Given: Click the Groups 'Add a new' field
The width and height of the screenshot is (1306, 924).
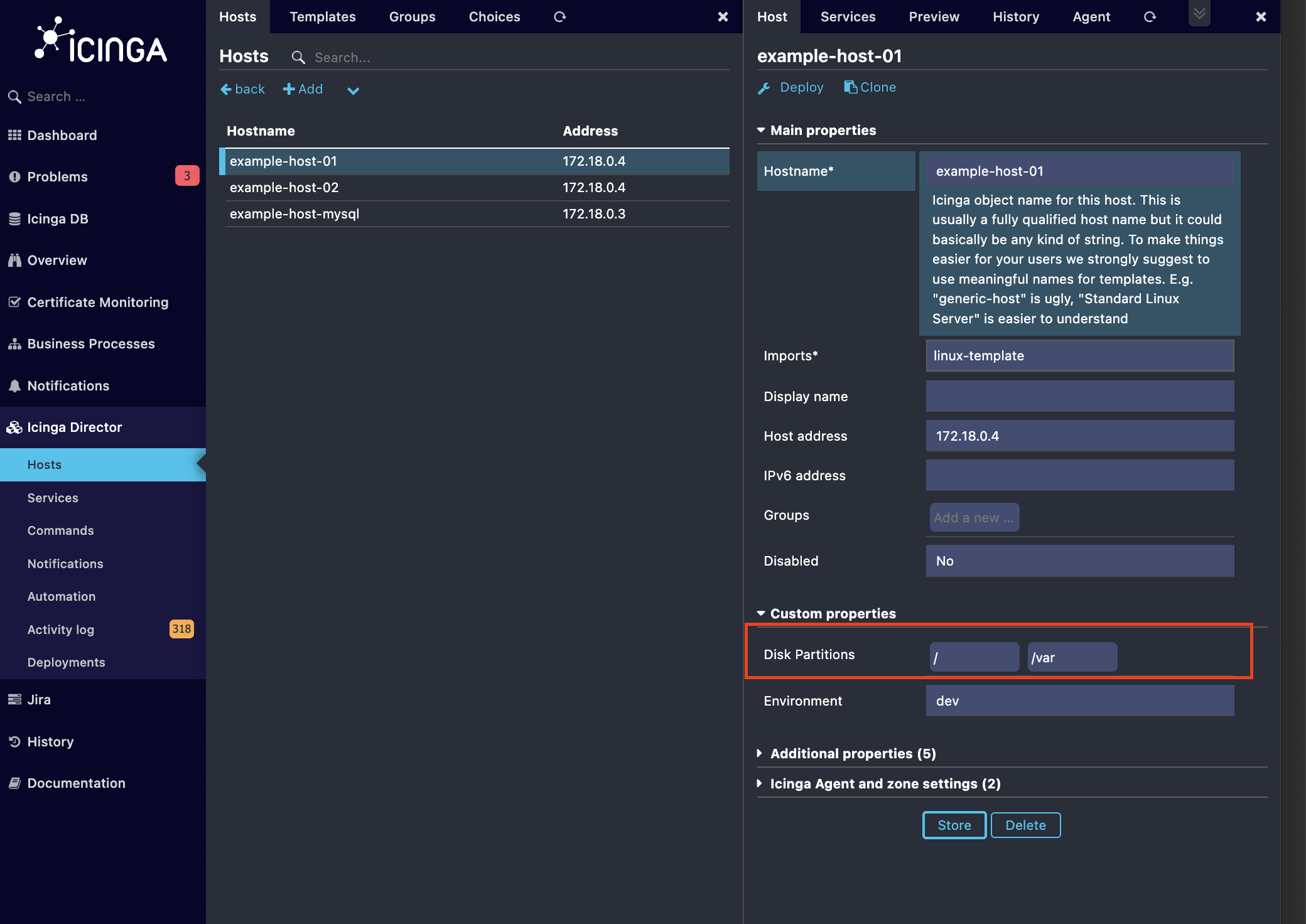Looking at the screenshot, I should (x=974, y=517).
